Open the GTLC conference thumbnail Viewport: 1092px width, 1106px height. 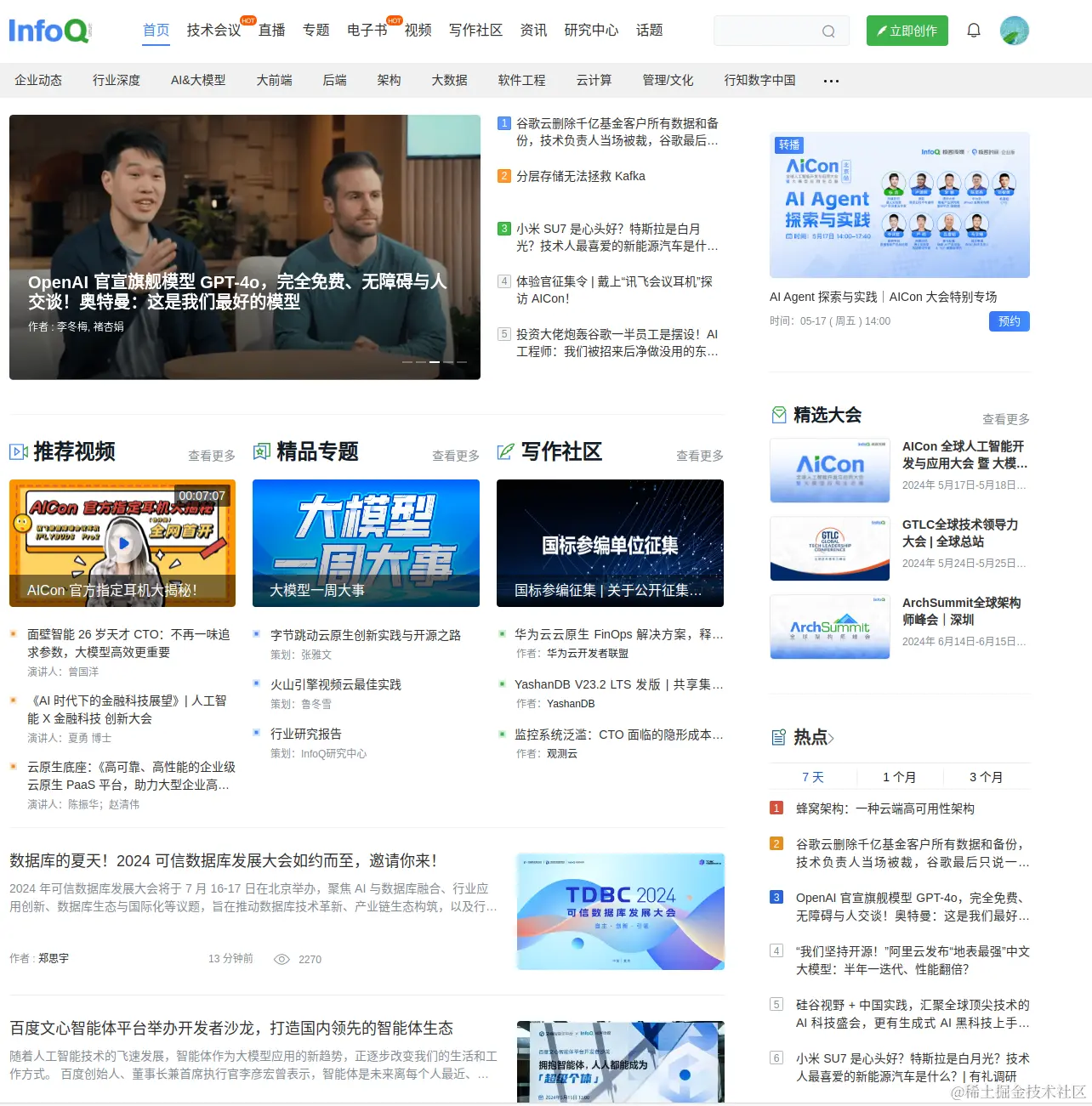click(x=830, y=549)
